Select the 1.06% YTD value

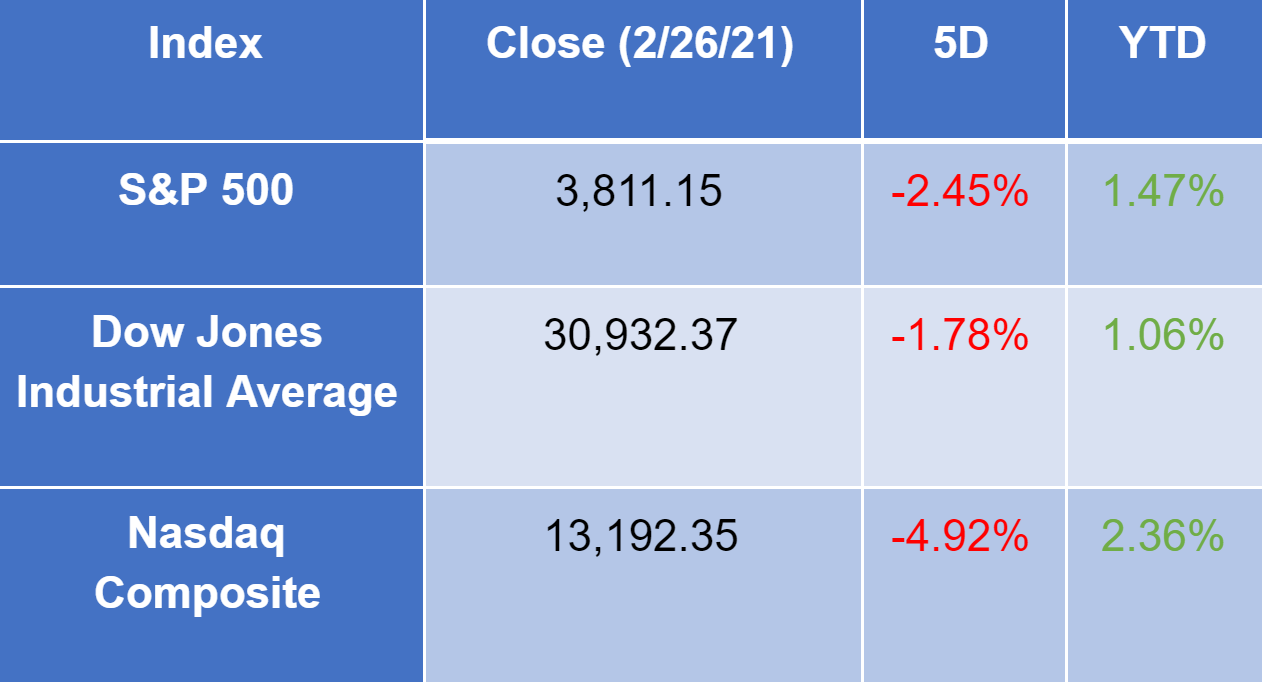1163,336
